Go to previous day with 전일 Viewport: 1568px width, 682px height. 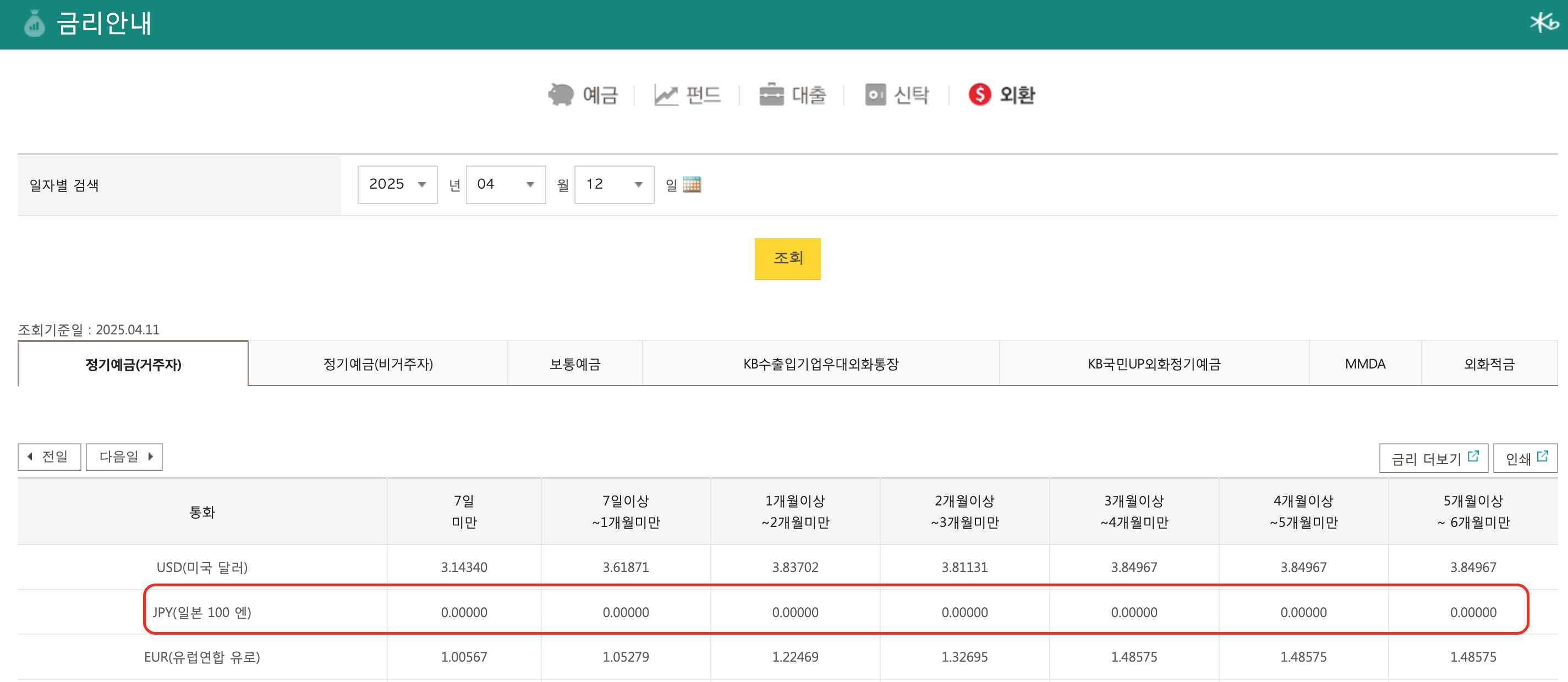pyautogui.click(x=49, y=457)
